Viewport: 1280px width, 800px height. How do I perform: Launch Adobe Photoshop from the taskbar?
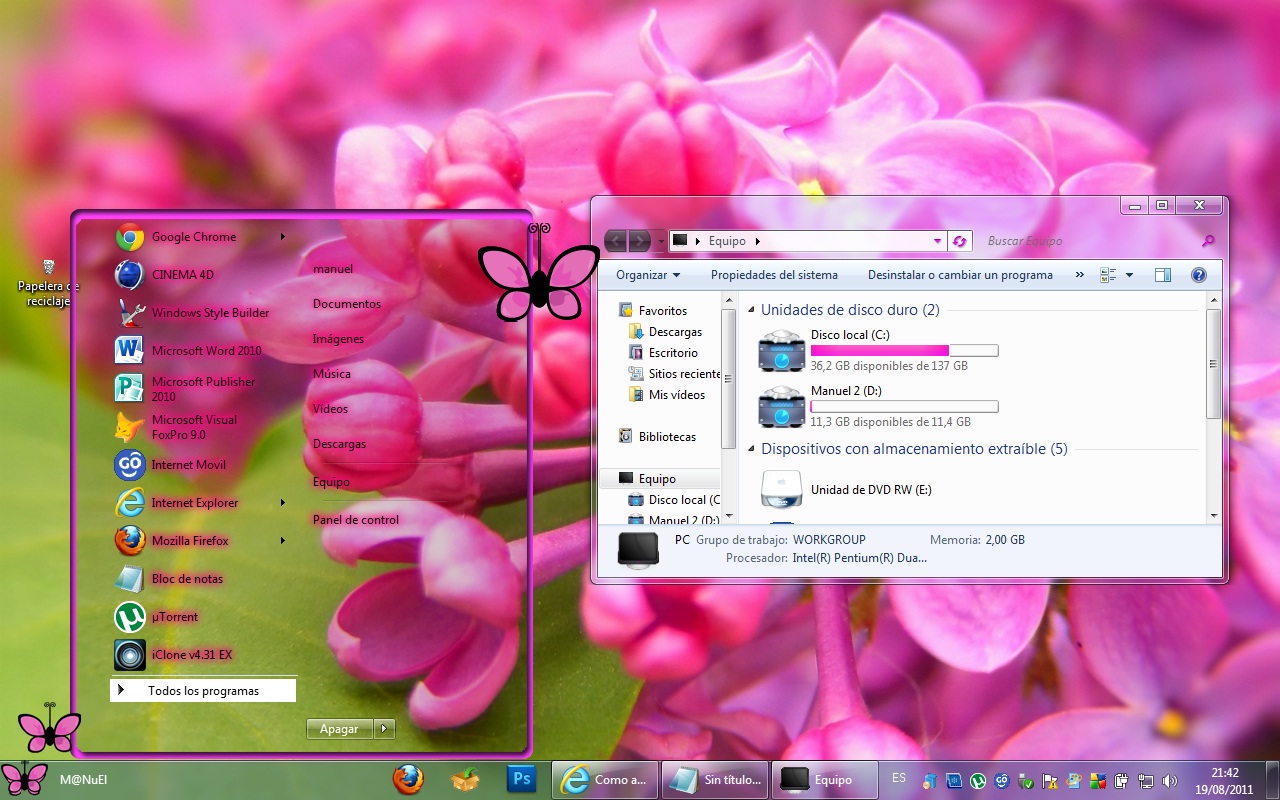tap(521, 779)
